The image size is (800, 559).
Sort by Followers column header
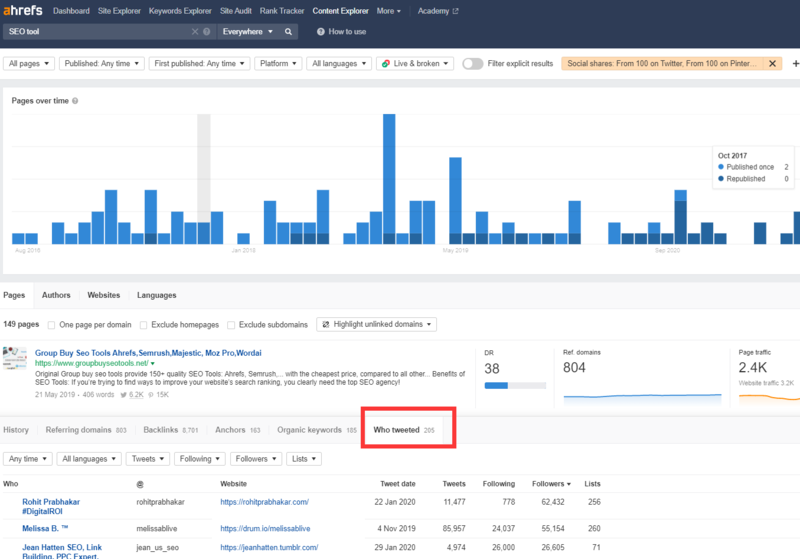tap(551, 484)
